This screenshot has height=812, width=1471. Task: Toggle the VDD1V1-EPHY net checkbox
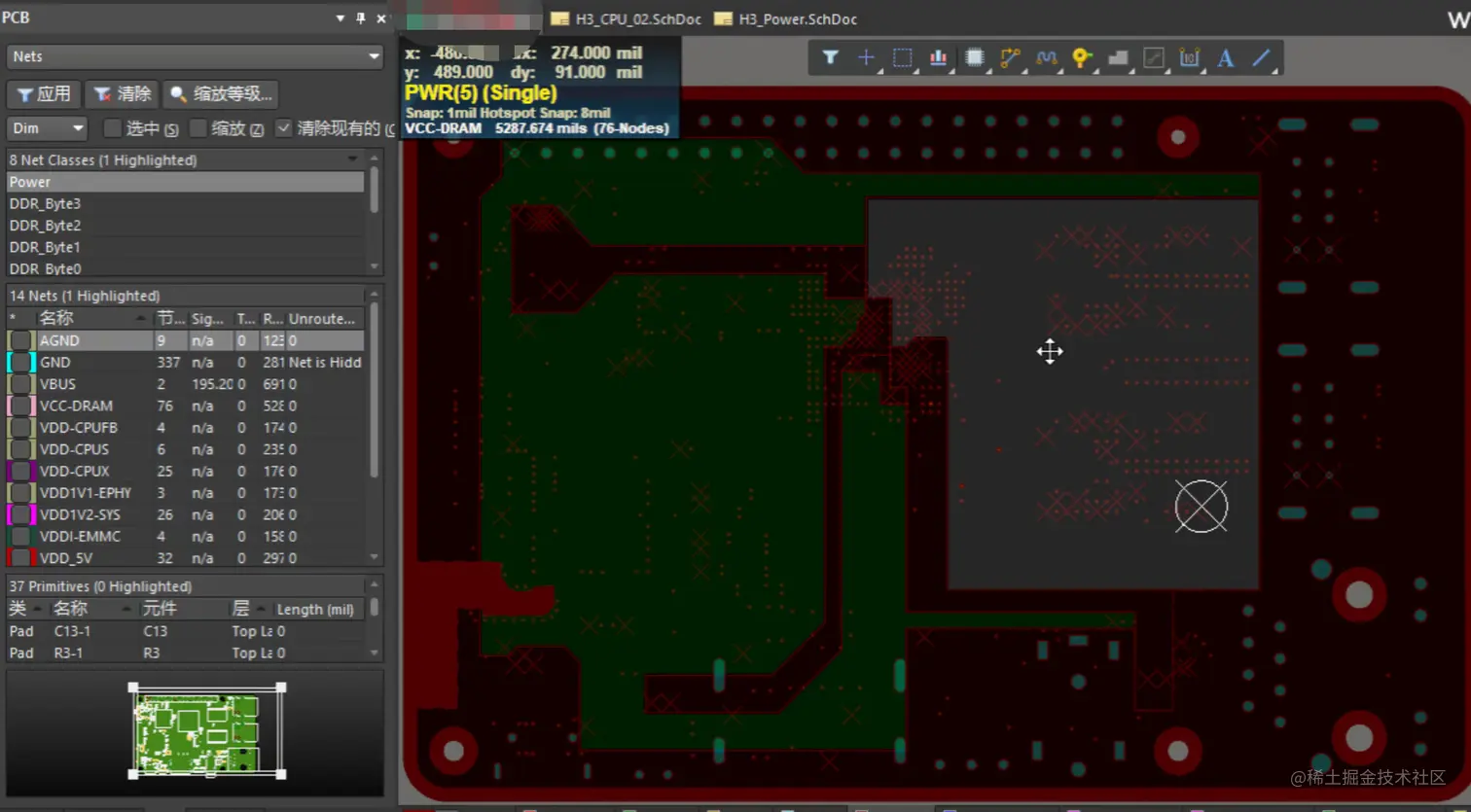(x=20, y=493)
